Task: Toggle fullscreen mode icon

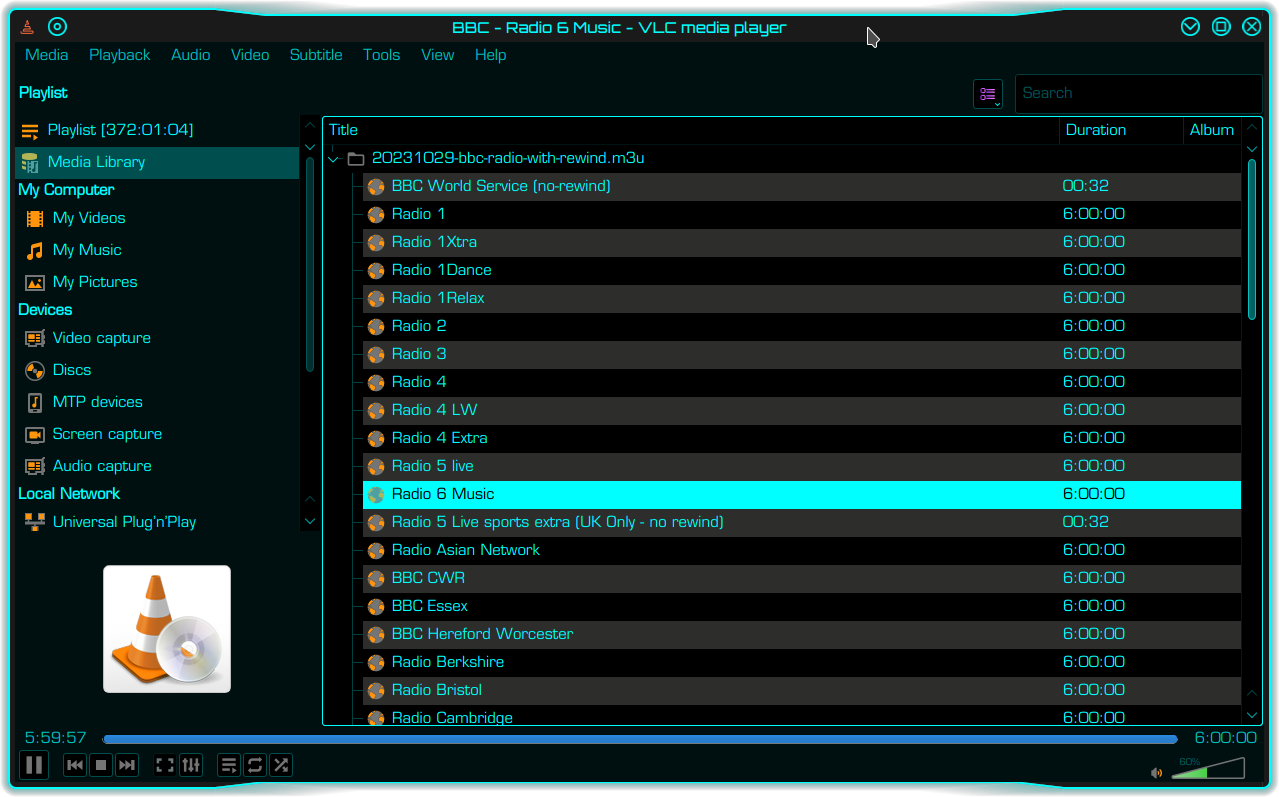Action: click(x=165, y=765)
